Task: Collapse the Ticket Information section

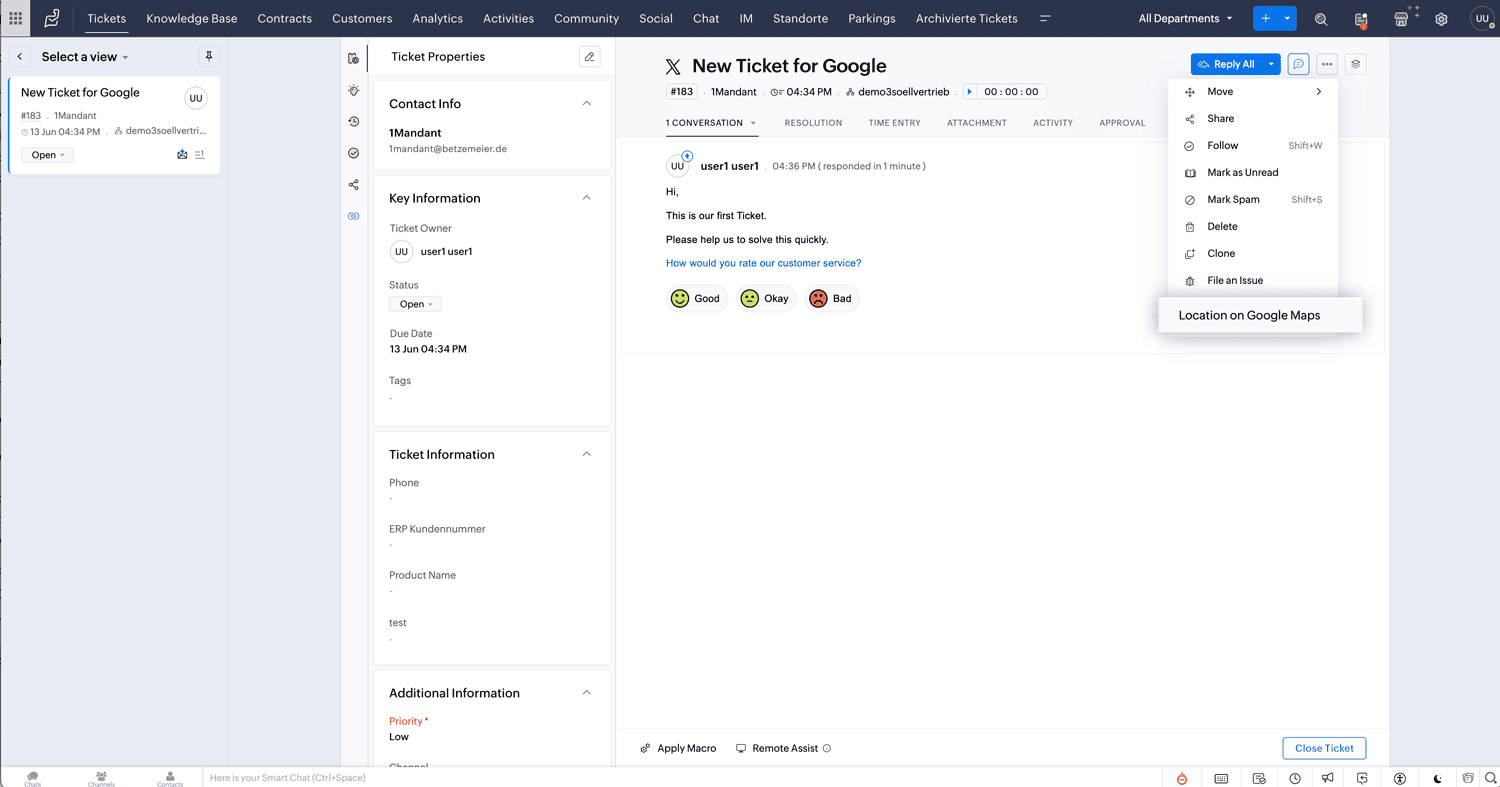Action: pos(587,454)
